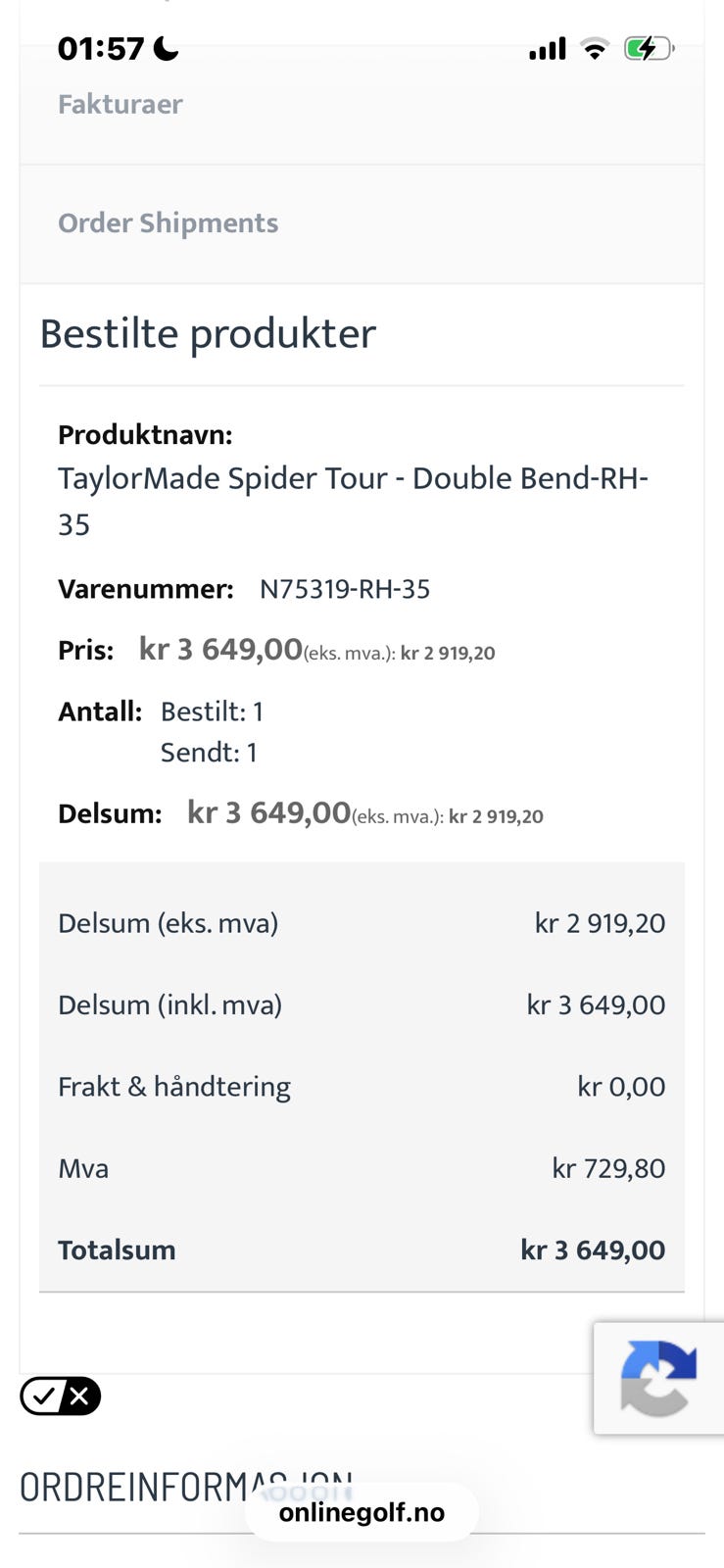Tap the onlinegolf.no address pill

point(362,1512)
